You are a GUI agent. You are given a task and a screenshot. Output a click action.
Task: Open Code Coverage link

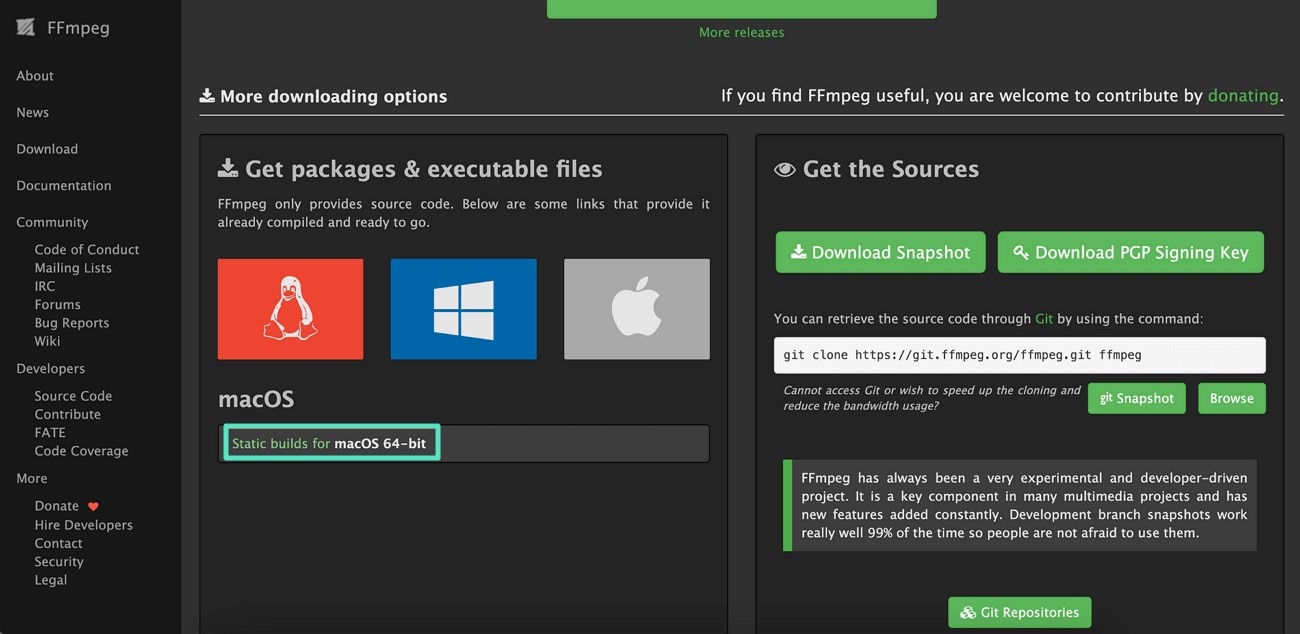click(x=81, y=451)
